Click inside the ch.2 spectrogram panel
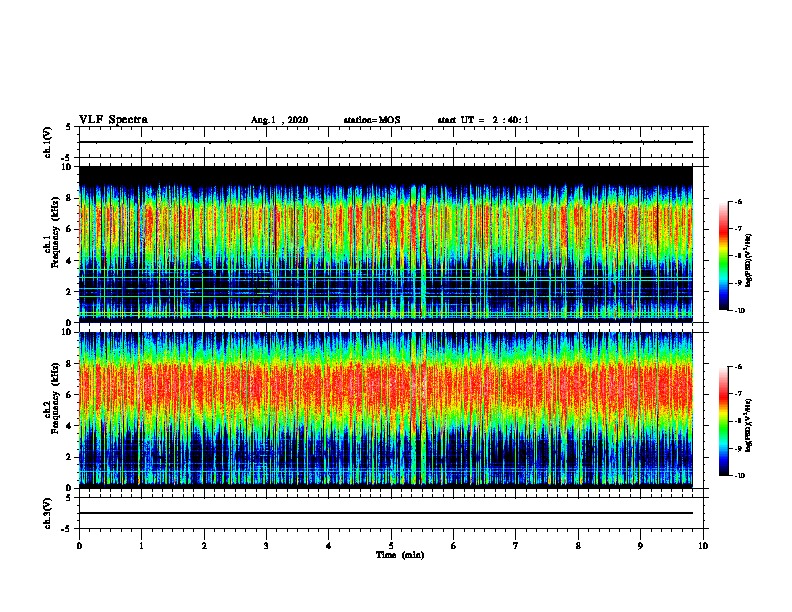The image size is (792, 612). click(x=386, y=410)
